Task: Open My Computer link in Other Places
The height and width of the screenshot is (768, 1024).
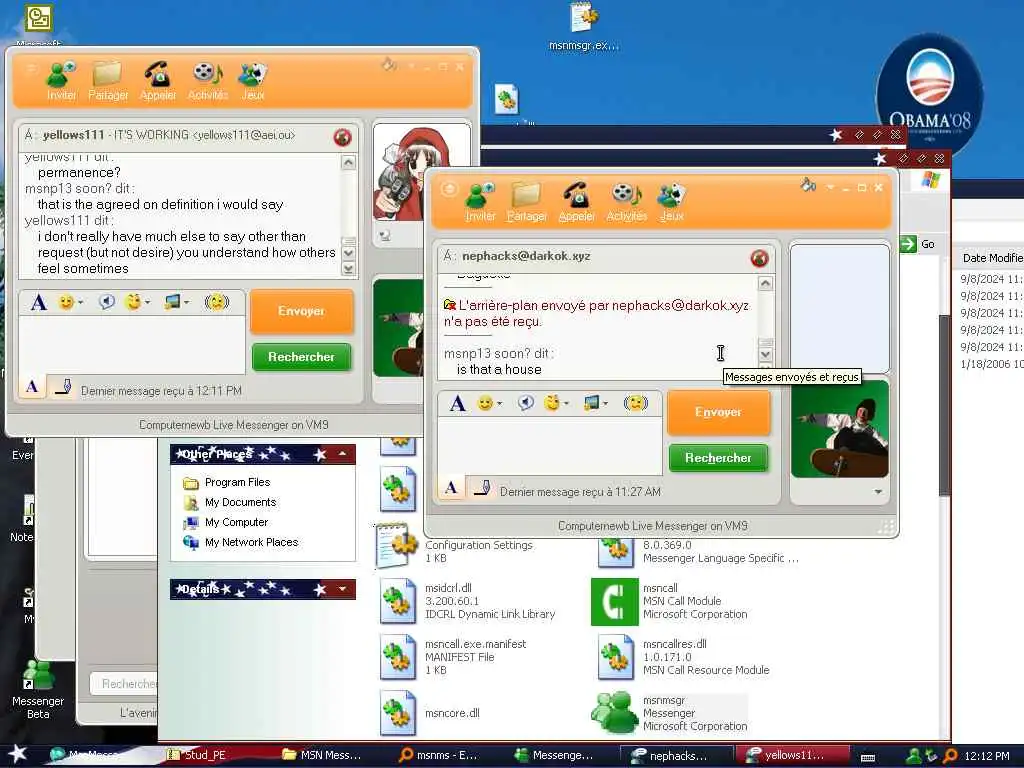Action: (236, 522)
